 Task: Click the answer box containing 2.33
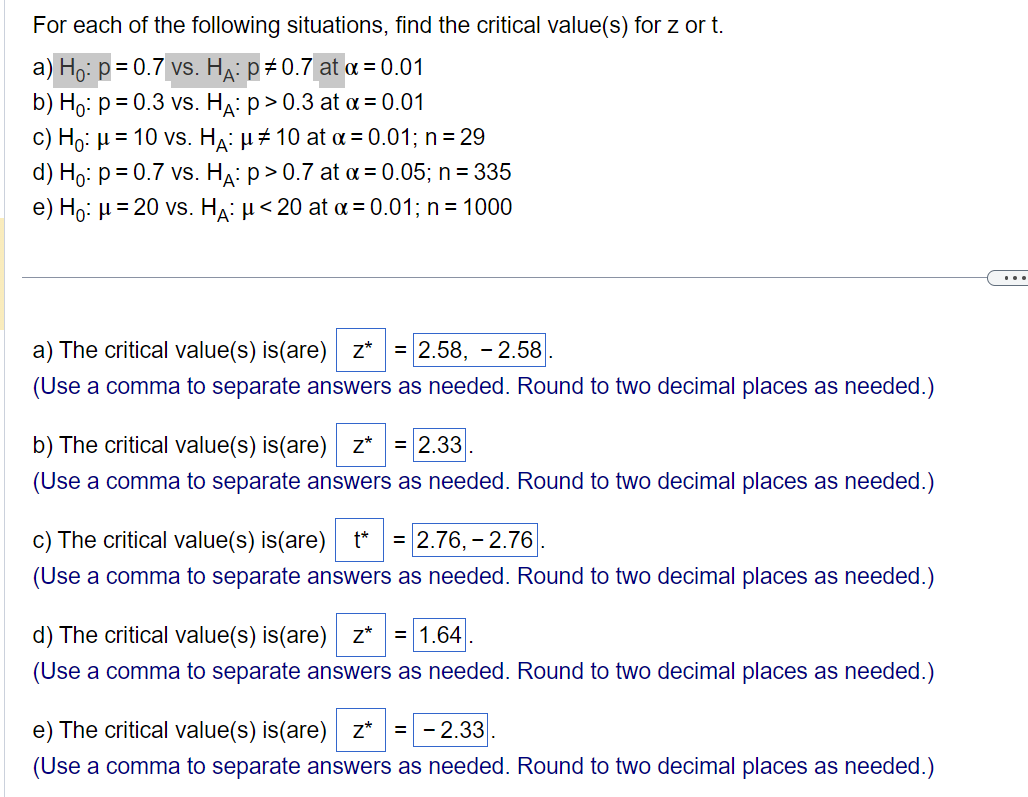437,444
